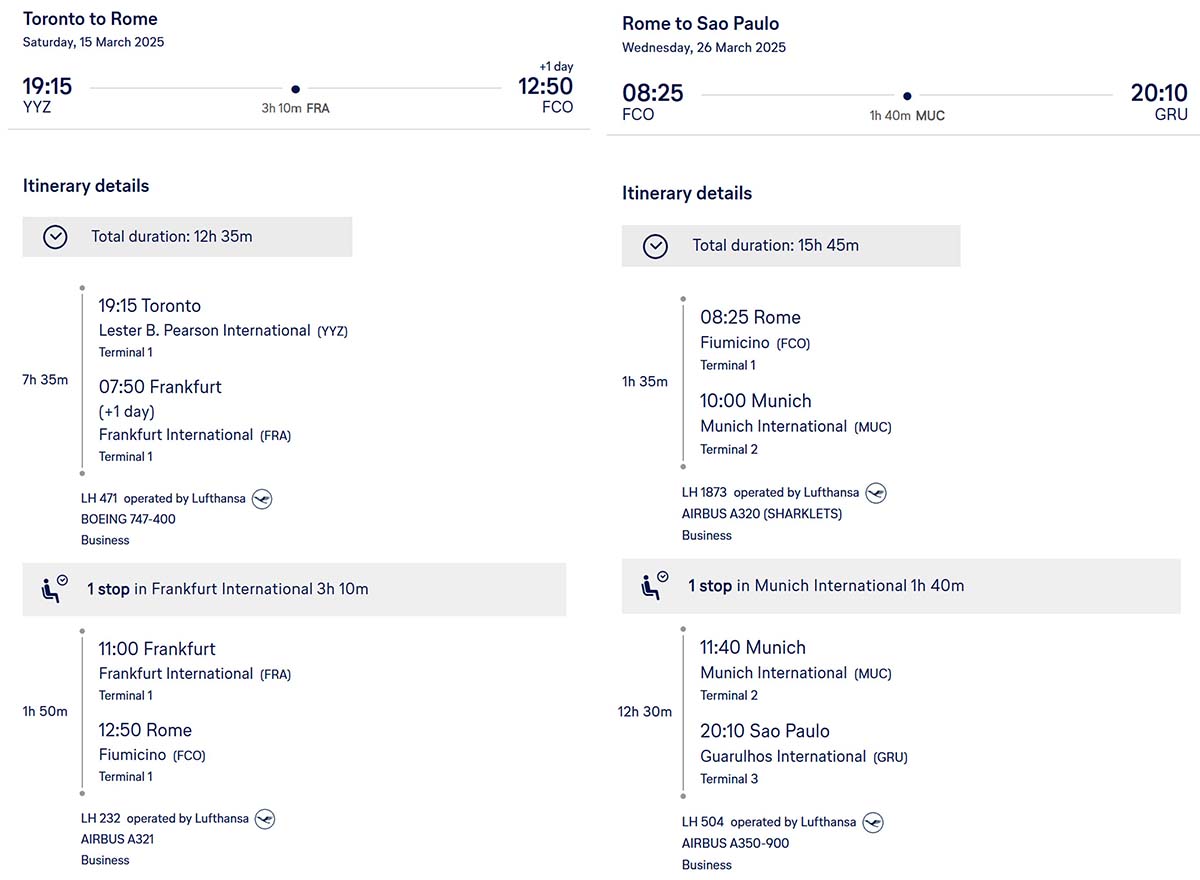Image resolution: width=1200 pixels, height=880 pixels.
Task: Click the BOEING 747-400 aircraft label
Action: coord(128,519)
